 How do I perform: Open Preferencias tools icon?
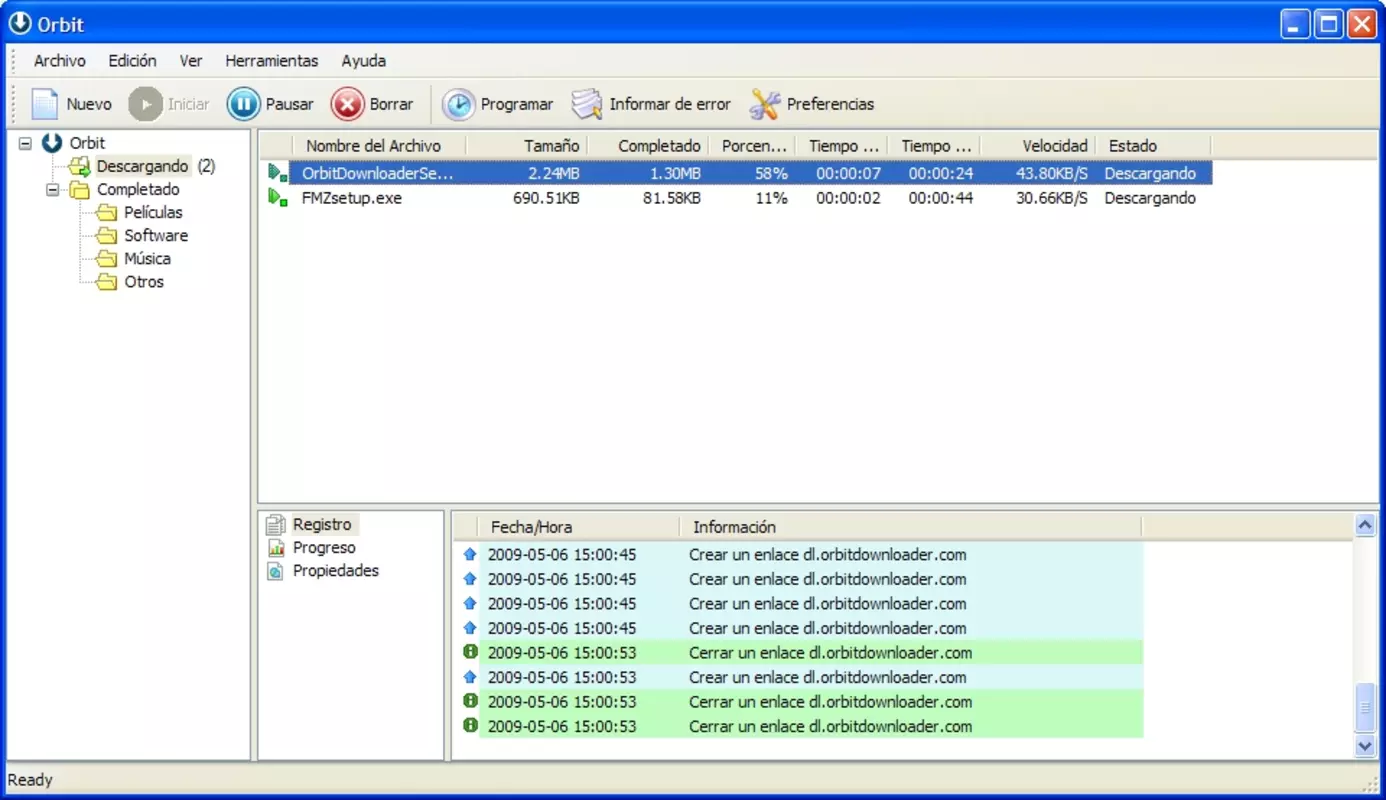click(x=765, y=104)
